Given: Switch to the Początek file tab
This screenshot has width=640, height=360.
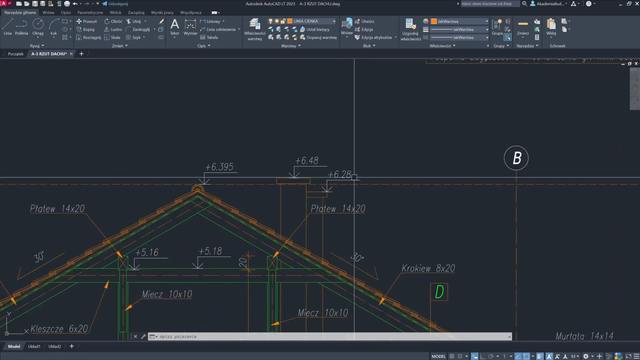Looking at the screenshot, I should click(x=16, y=54).
